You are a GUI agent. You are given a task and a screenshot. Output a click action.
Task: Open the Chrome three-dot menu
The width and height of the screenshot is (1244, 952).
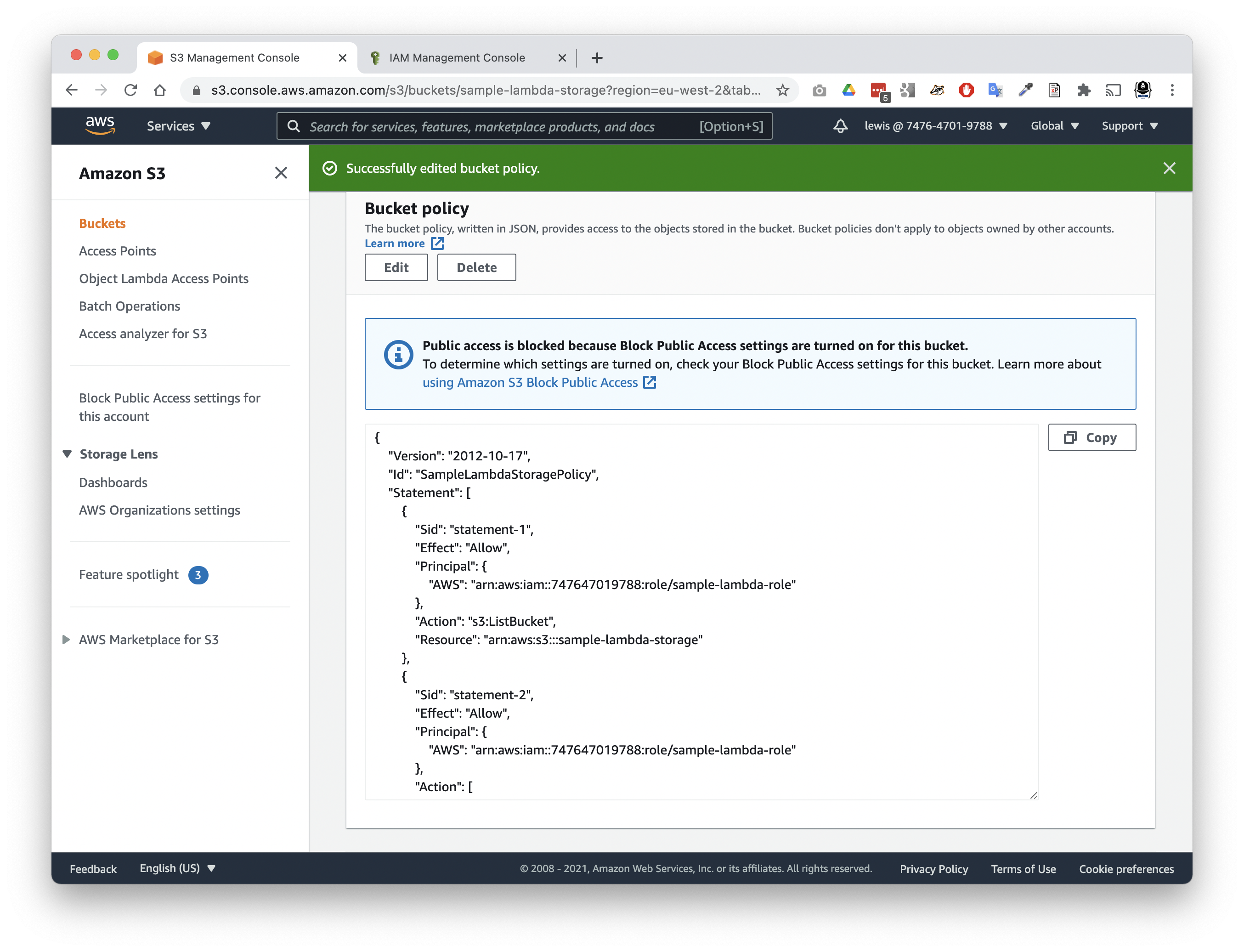(x=1172, y=90)
